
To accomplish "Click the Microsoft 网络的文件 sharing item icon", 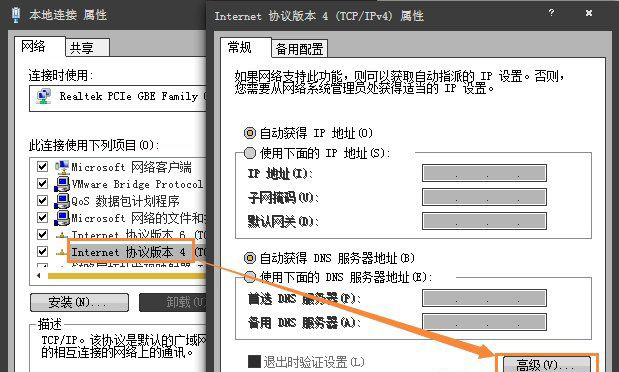I will click(x=62, y=218).
